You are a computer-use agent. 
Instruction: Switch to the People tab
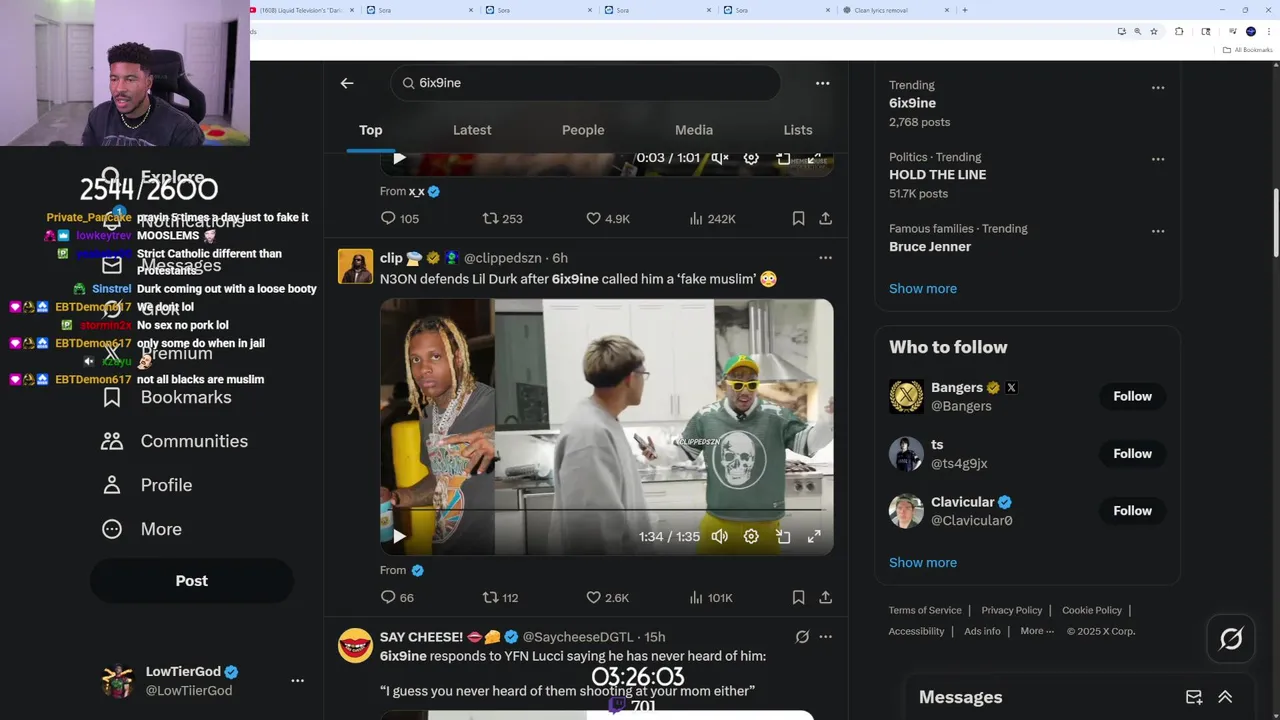tap(583, 130)
